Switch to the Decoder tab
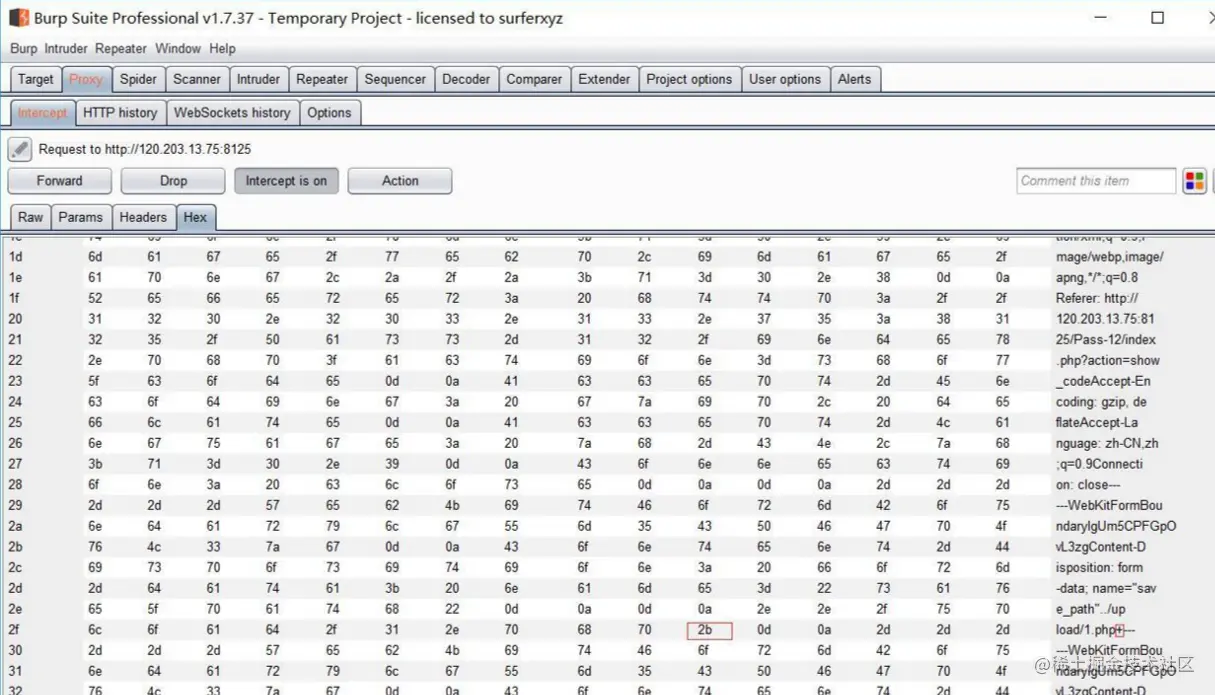This screenshot has height=695, width=1215. click(x=466, y=79)
